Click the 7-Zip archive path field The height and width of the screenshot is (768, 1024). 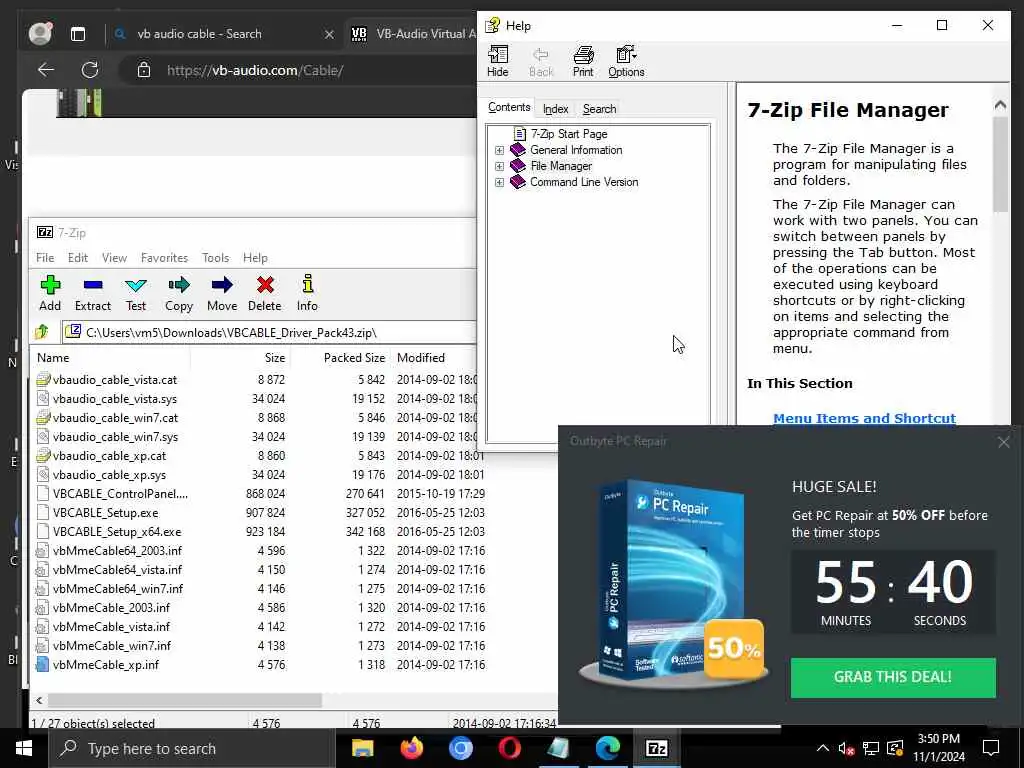click(x=269, y=332)
